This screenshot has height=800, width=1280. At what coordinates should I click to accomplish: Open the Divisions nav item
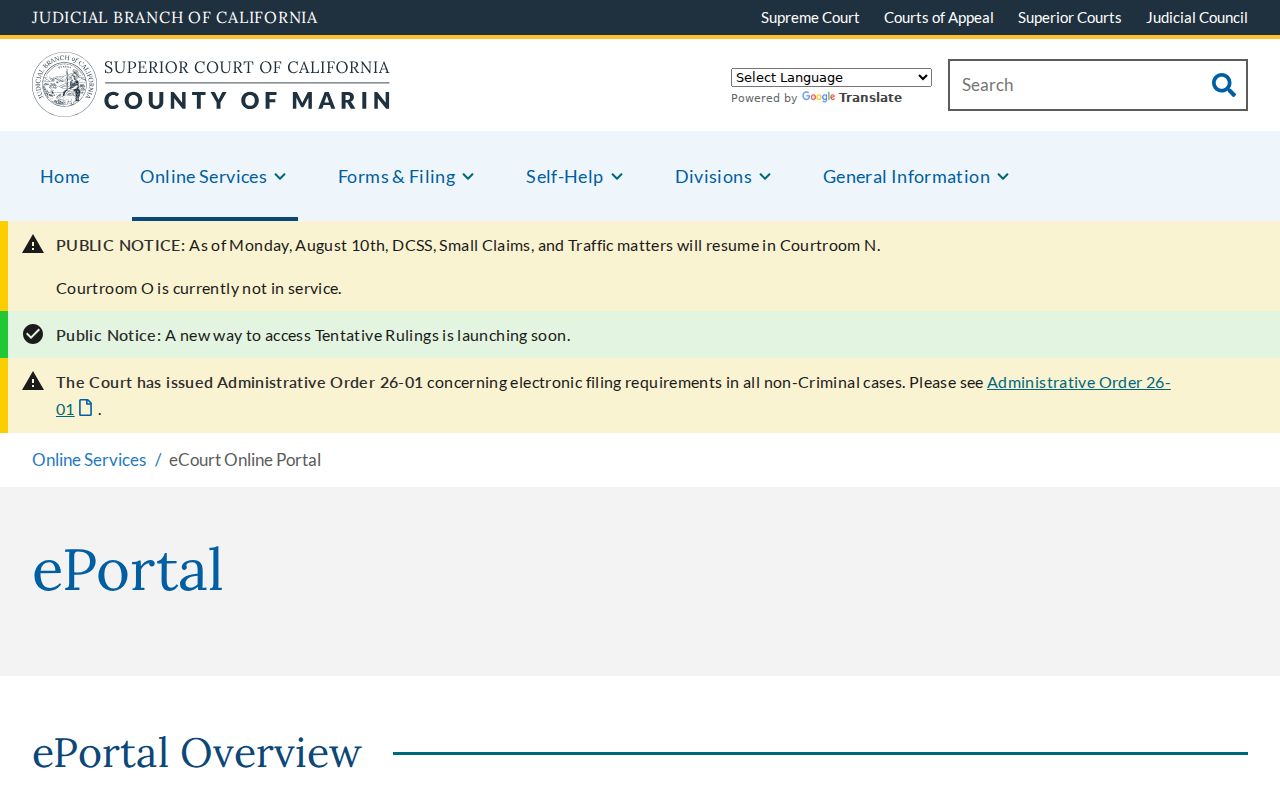713,176
